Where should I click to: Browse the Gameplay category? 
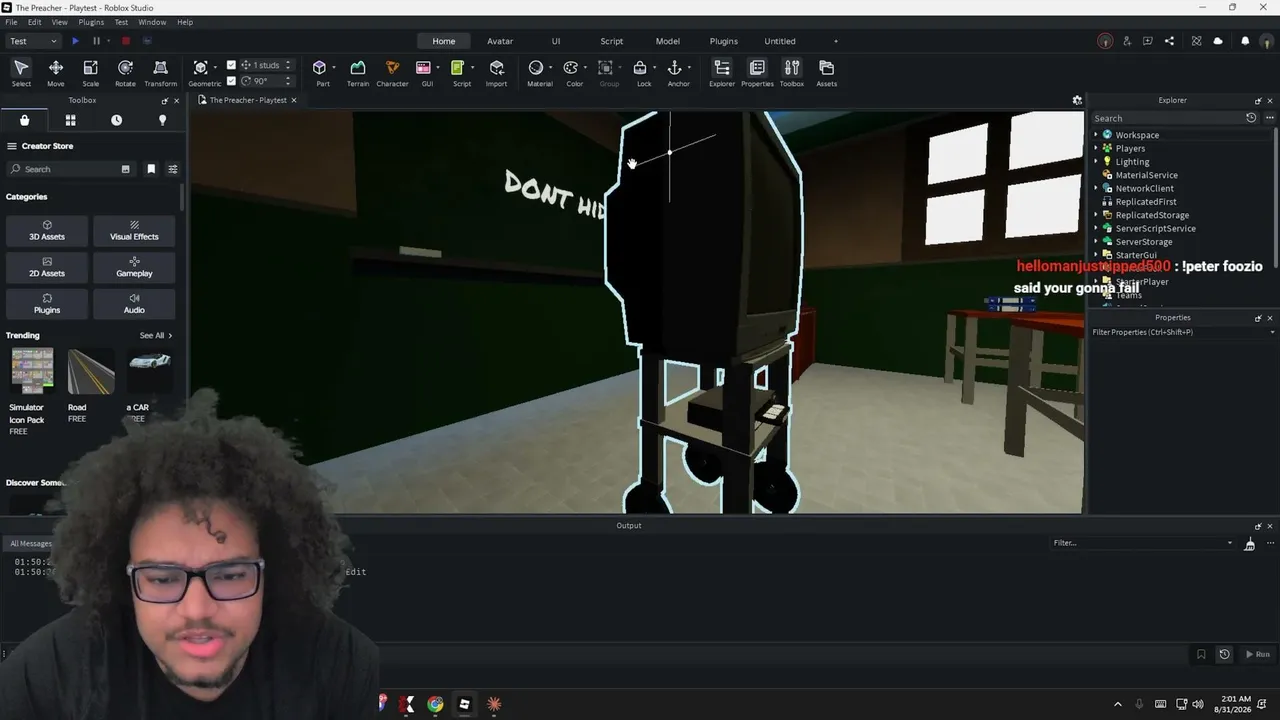point(134,267)
